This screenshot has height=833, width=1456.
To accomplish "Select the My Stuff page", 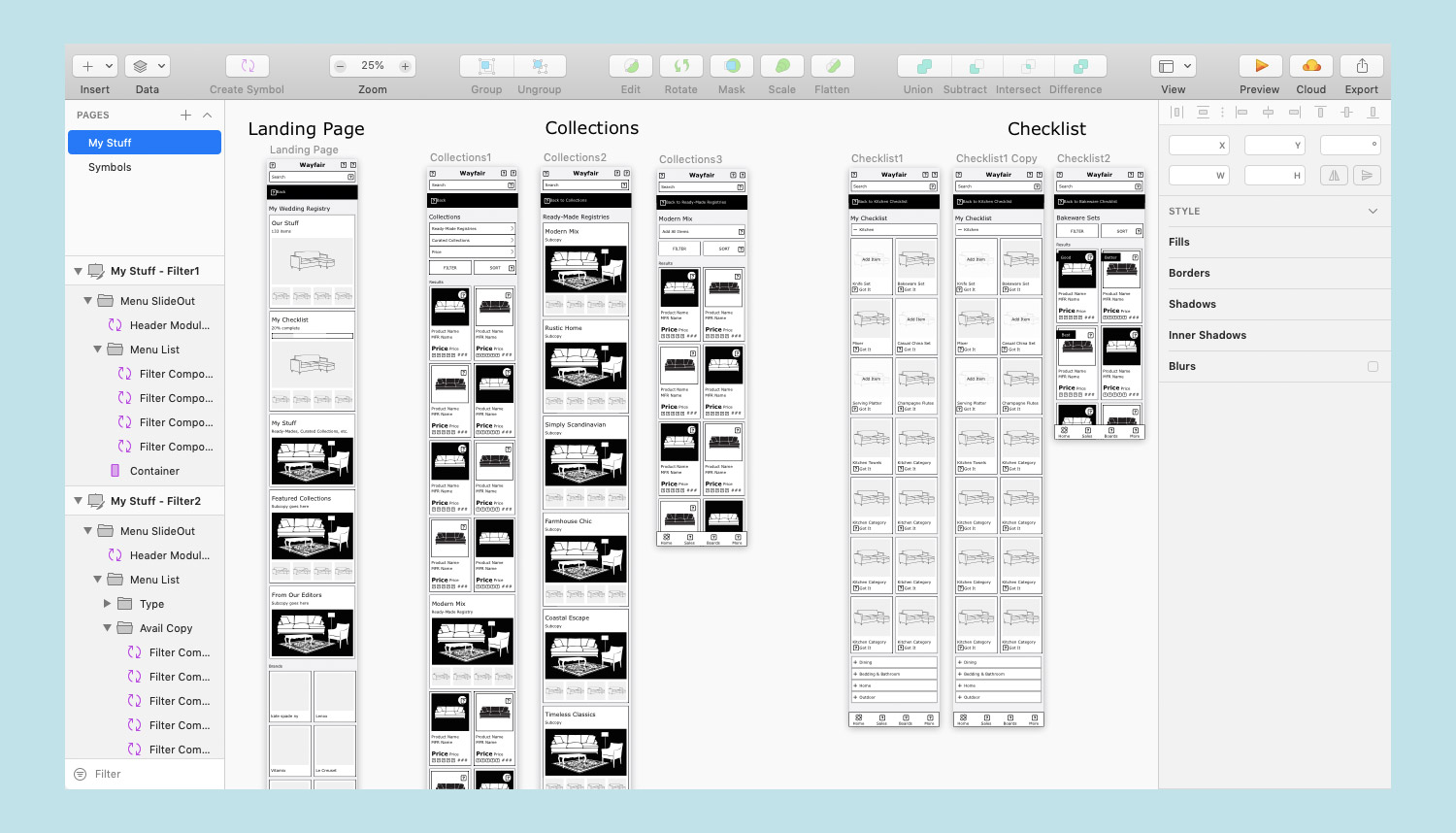I will tap(145, 143).
